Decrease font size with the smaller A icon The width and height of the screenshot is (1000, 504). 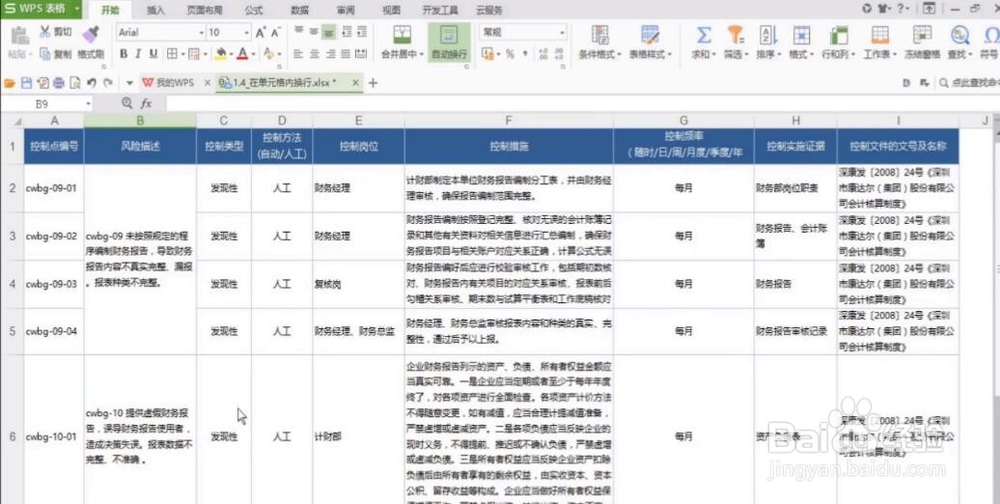click(276, 33)
